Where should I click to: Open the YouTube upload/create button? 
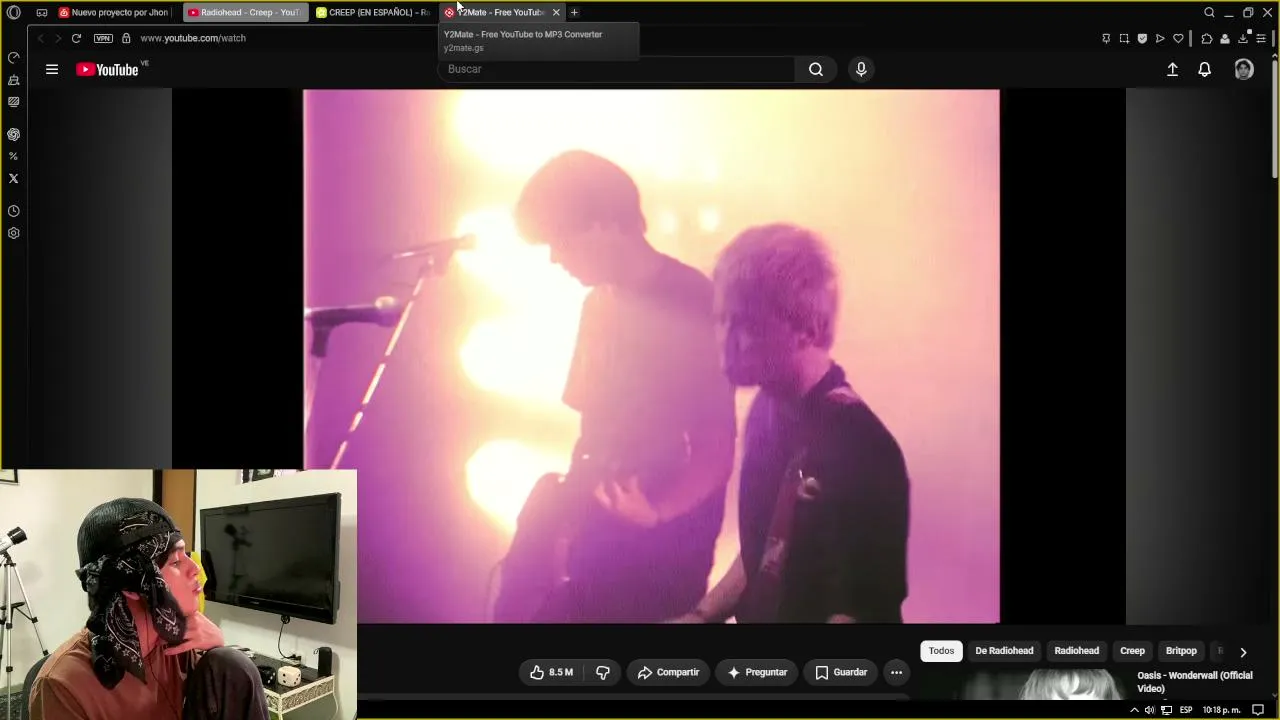point(1172,69)
